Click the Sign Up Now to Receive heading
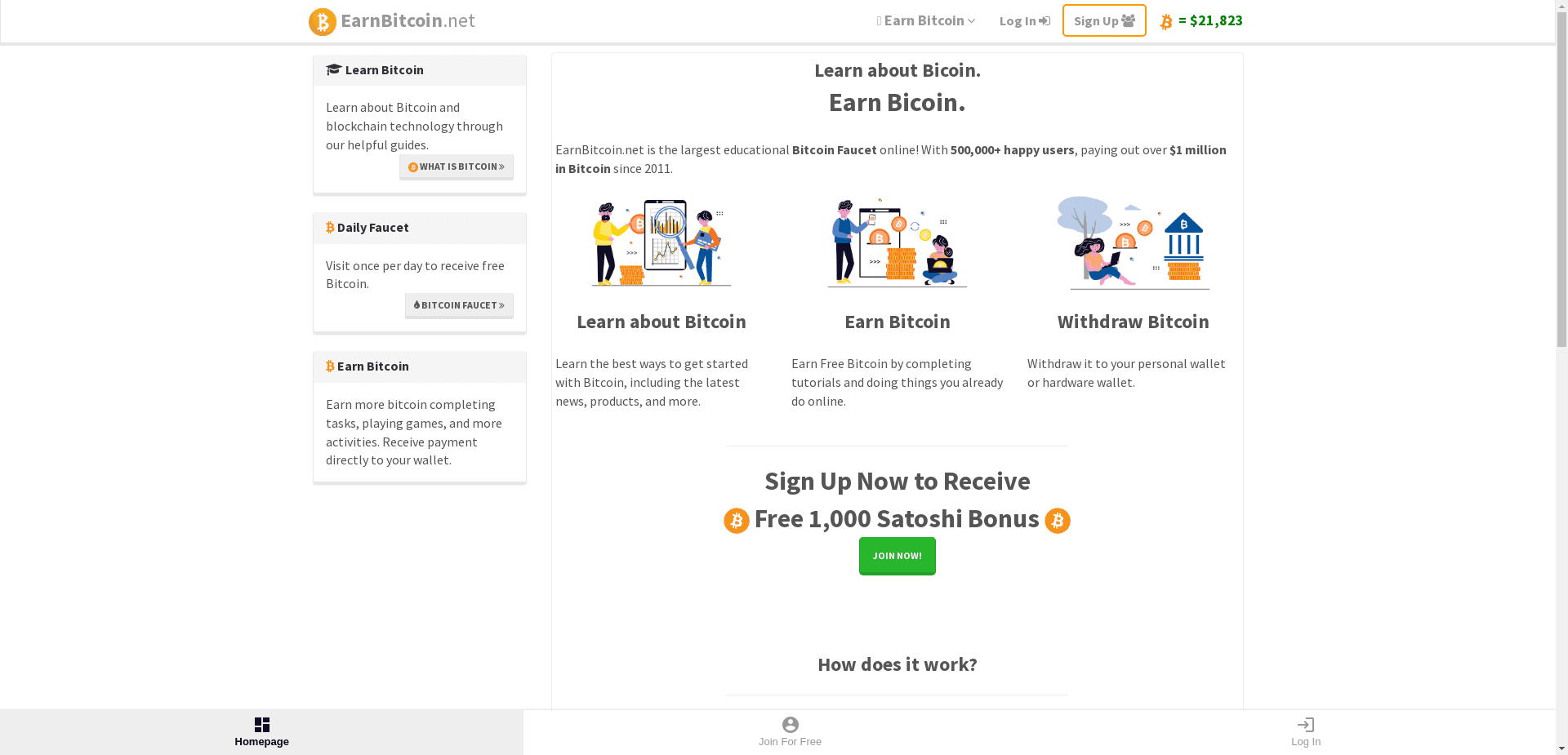Screen dimensions: 1568x755 (898, 481)
